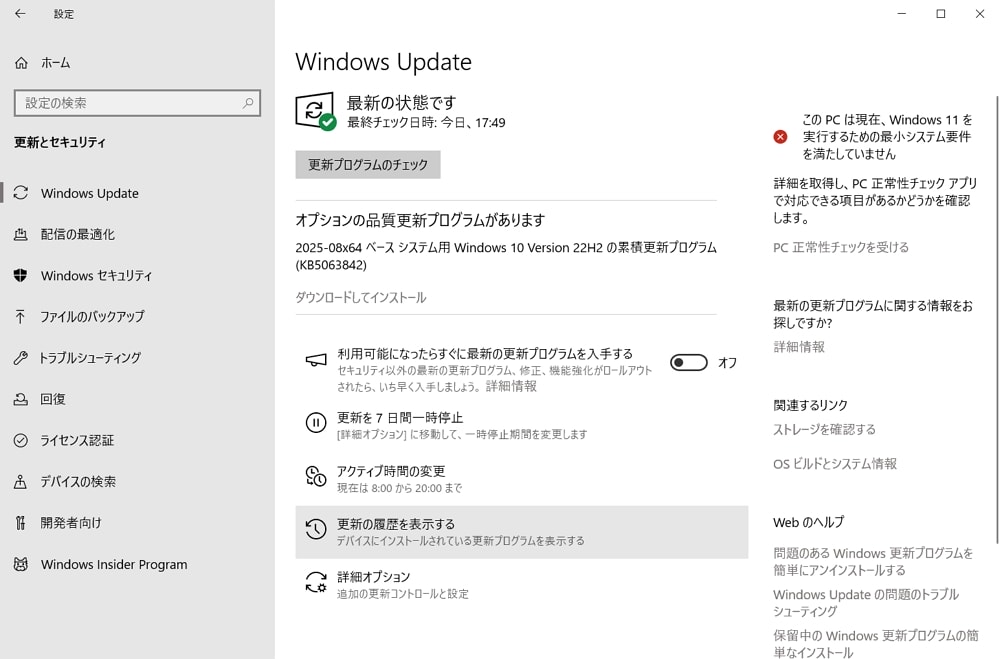This screenshot has width=1000, height=659.
Task: Open 開発者向け settings
Action: tap(71, 522)
